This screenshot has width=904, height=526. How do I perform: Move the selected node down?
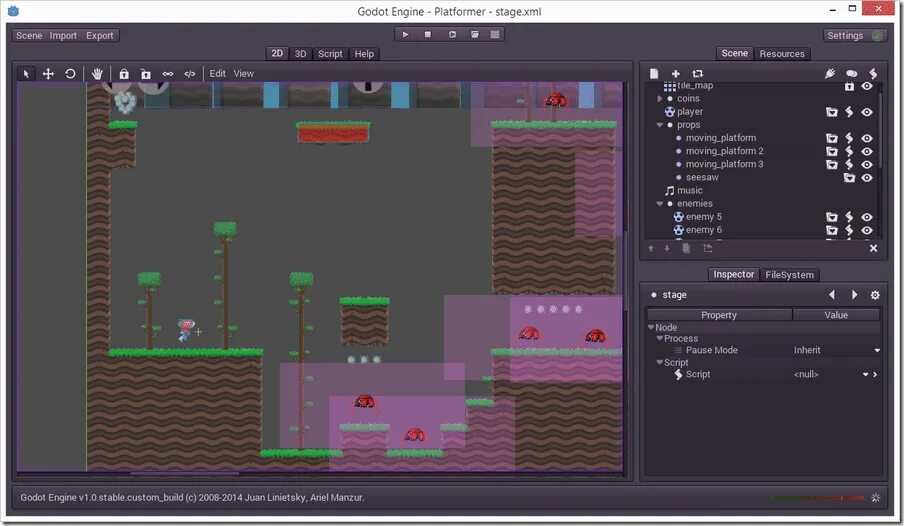point(667,249)
